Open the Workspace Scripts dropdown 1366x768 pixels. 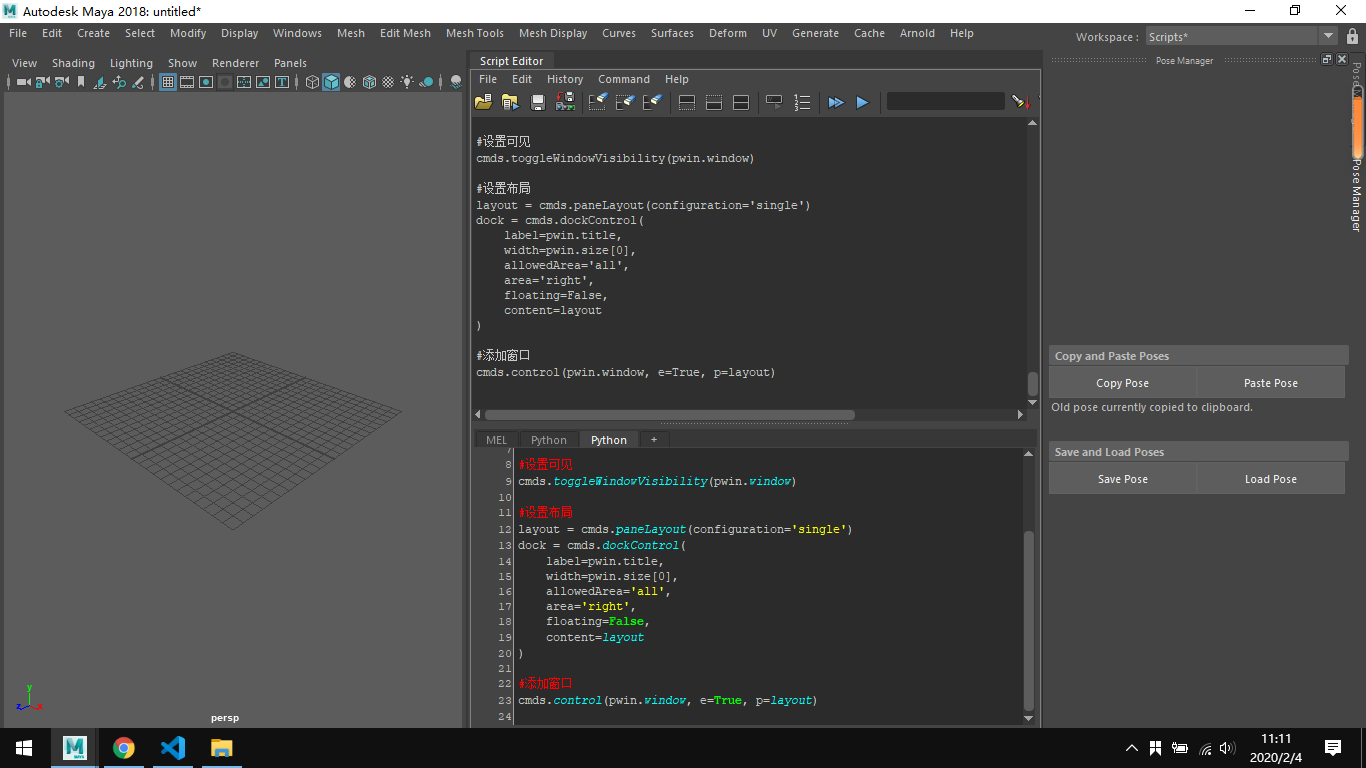(x=1242, y=36)
